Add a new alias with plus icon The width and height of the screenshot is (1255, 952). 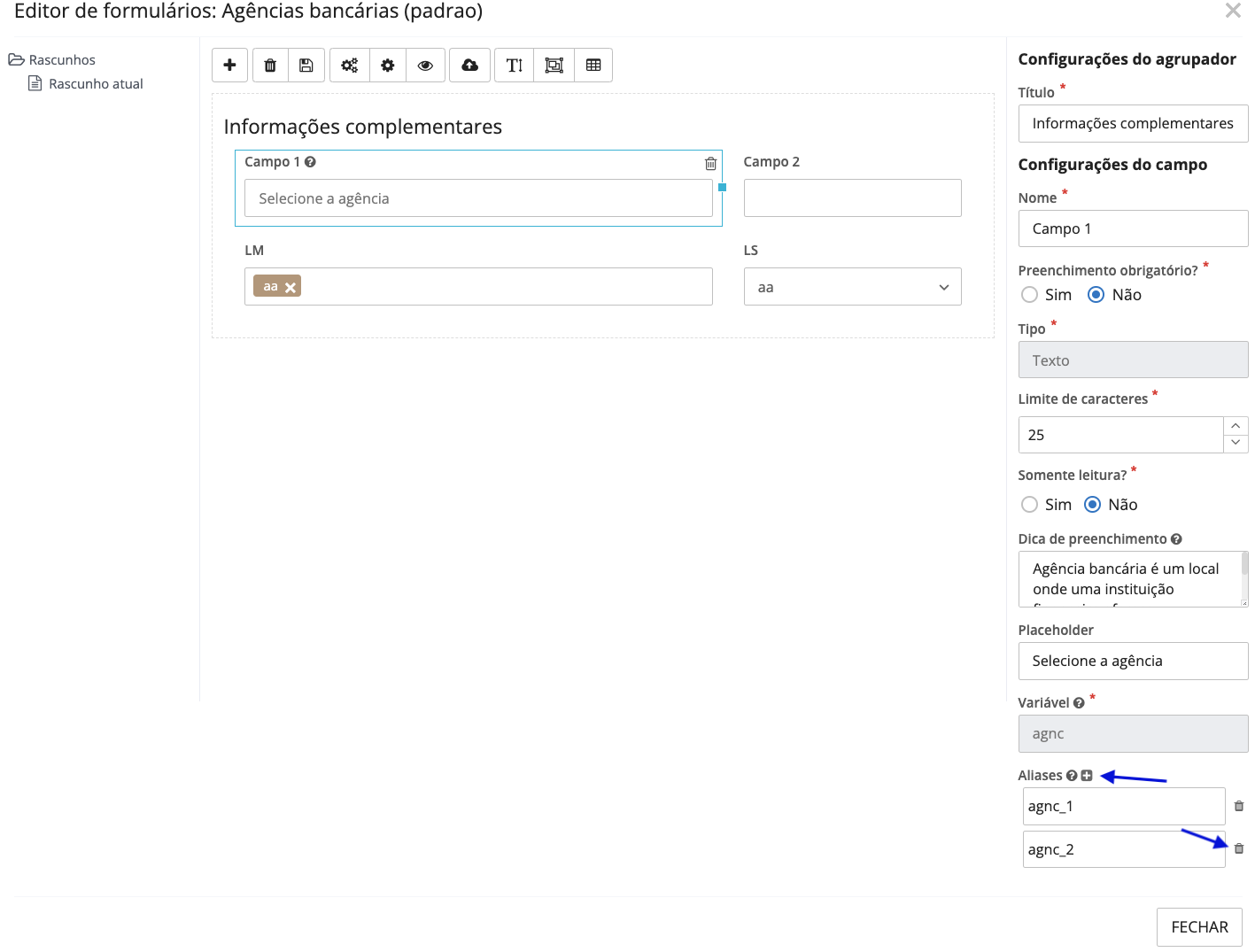click(1087, 775)
